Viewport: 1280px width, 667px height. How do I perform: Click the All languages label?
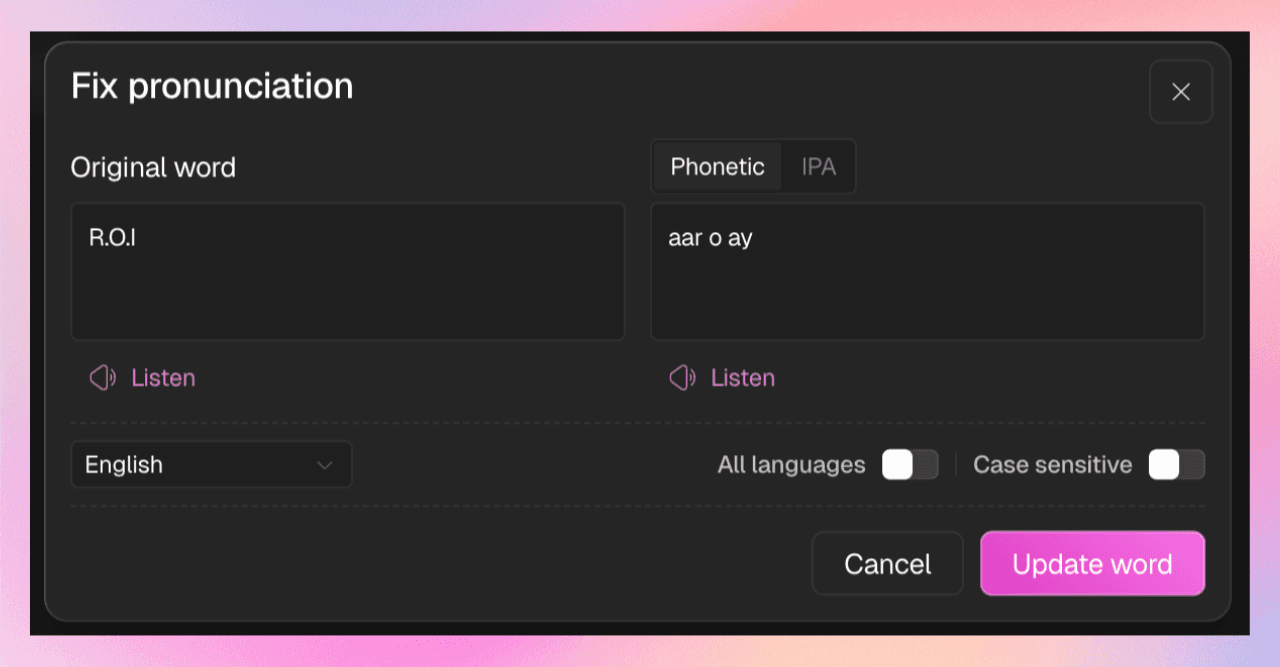pyautogui.click(x=791, y=465)
